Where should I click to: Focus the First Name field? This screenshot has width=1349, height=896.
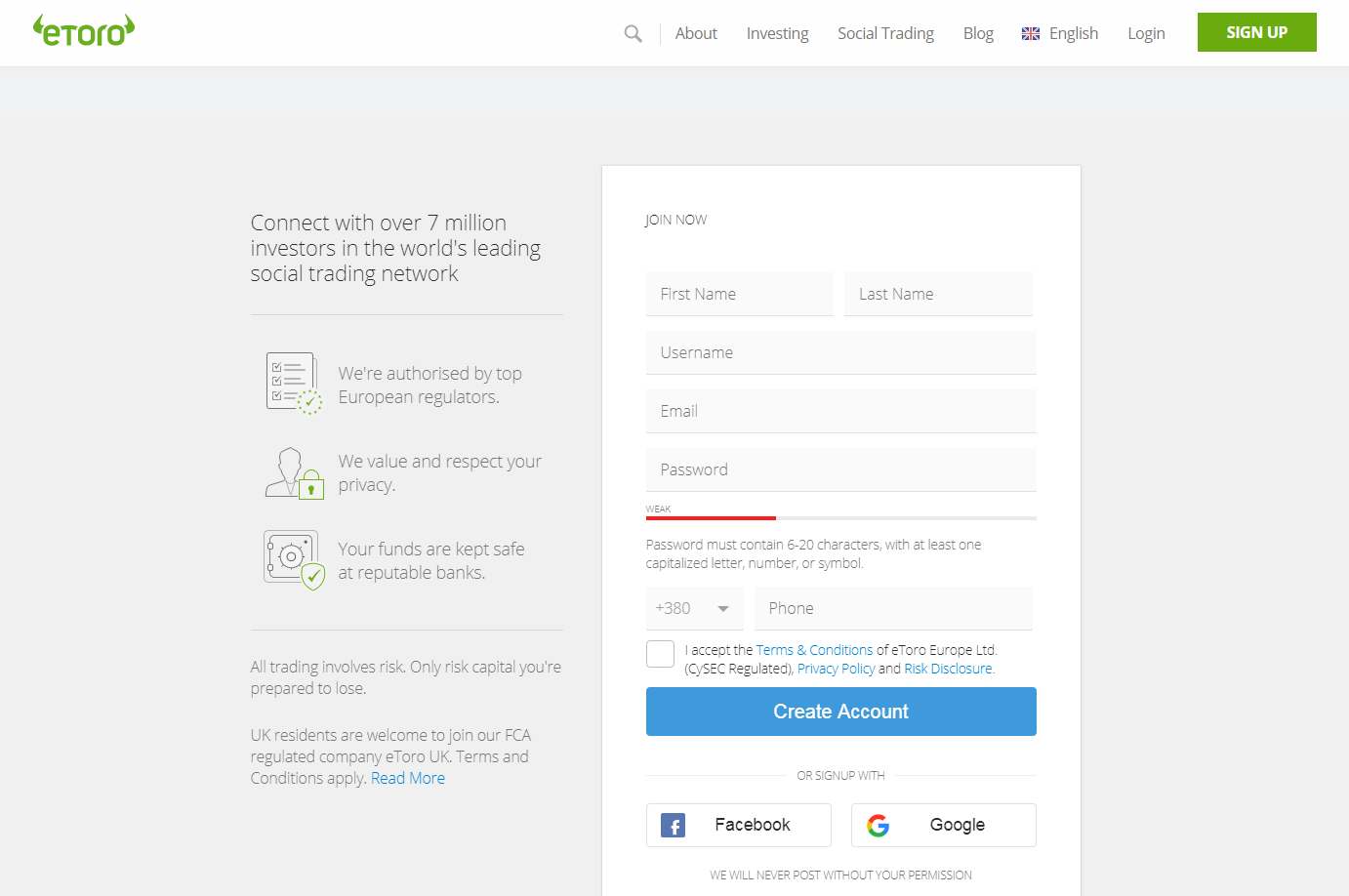[x=740, y=294]
